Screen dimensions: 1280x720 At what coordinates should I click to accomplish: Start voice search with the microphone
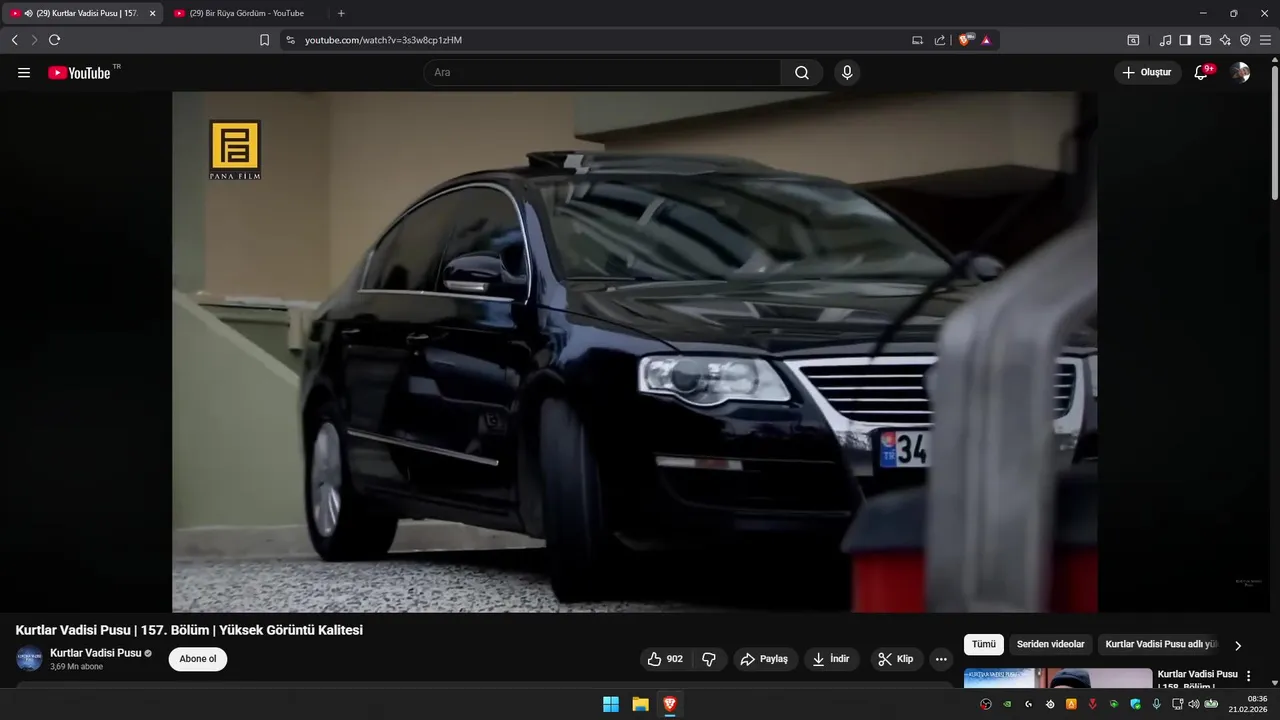coord(847,73)
